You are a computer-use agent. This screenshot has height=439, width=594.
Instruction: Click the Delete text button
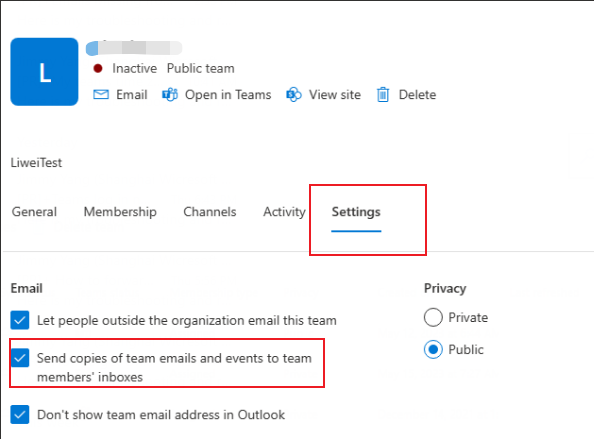(417, 95)
